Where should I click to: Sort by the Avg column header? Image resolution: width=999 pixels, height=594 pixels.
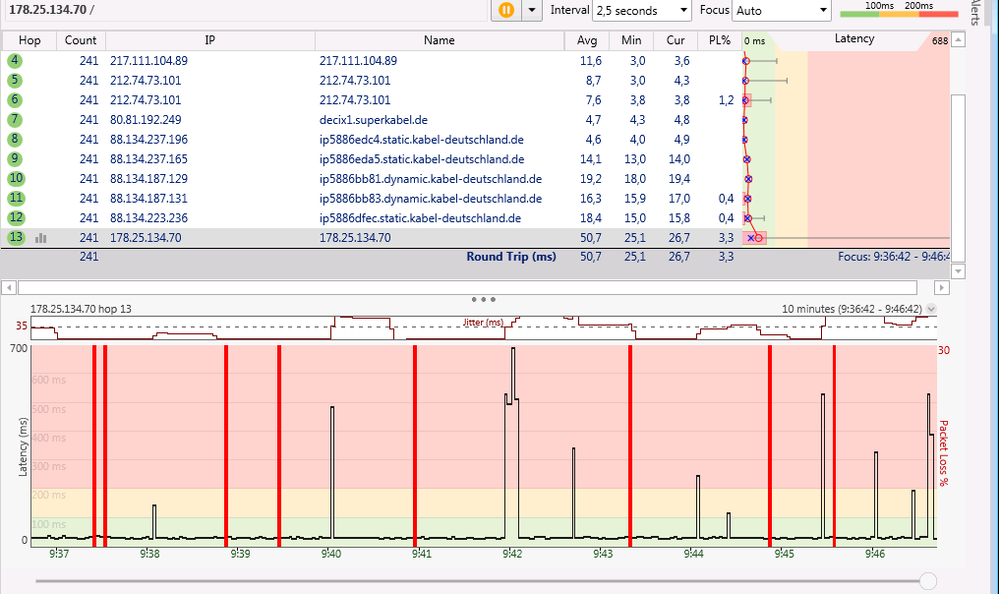(587, 40)
